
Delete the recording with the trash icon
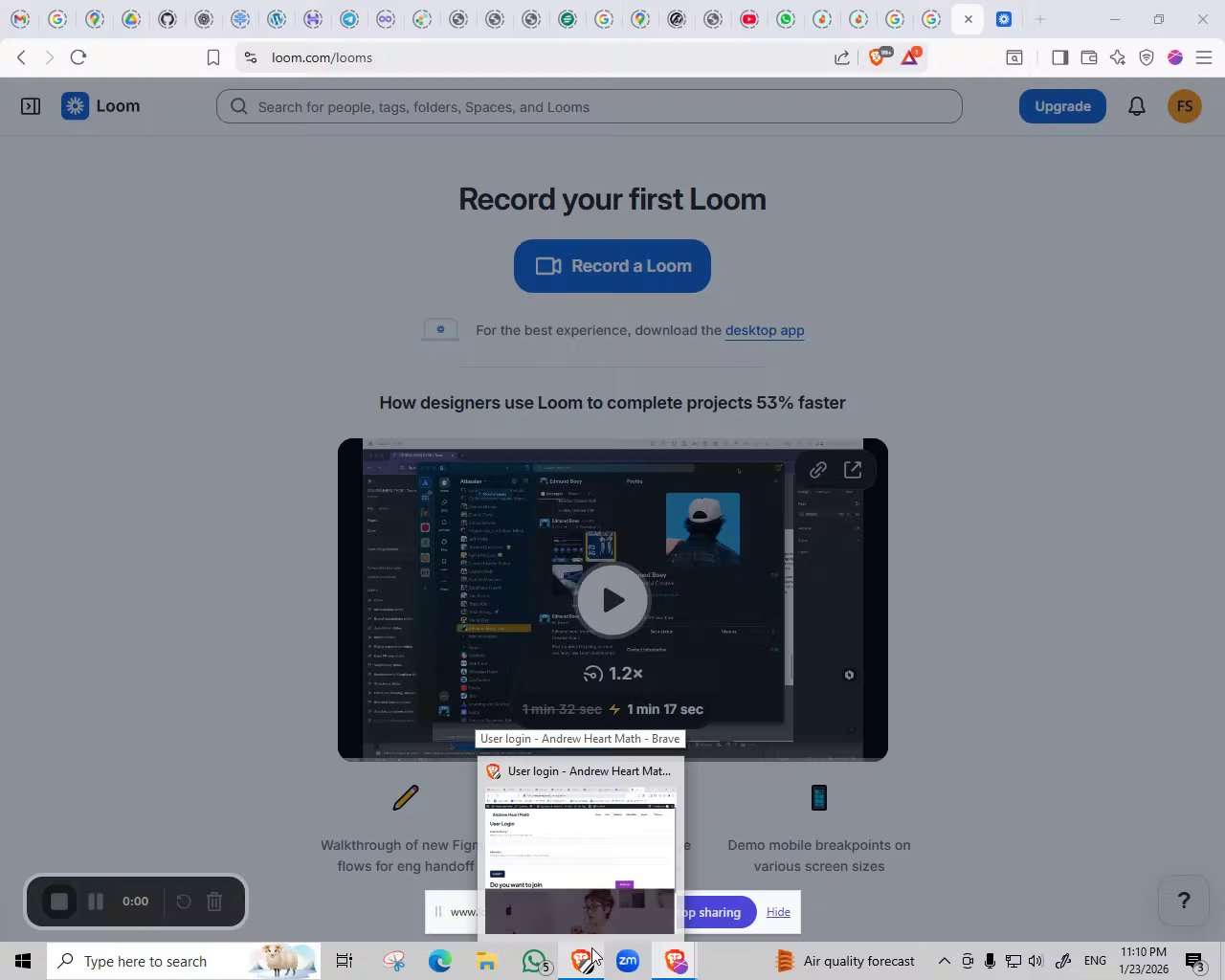pos(214,902)
